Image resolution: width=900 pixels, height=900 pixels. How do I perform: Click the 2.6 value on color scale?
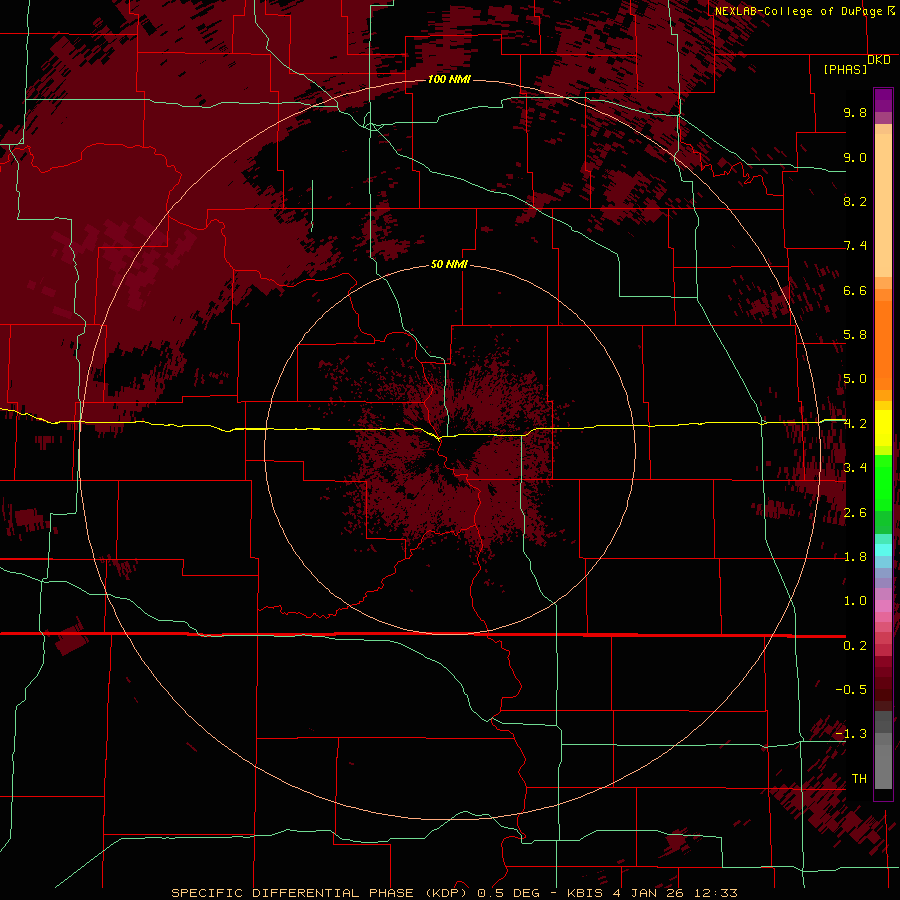(x=855, y=513)
